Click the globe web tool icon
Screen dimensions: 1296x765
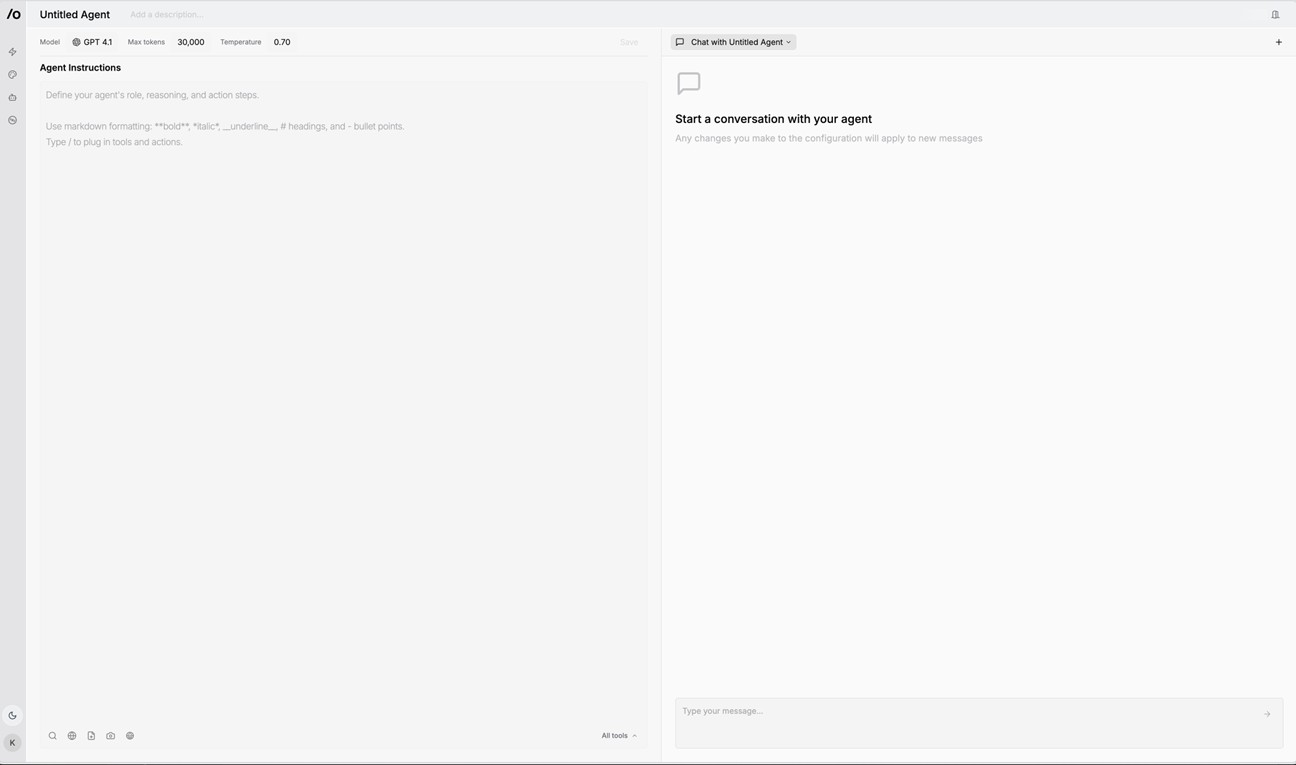pyautogui.click(x=72, y=736)
